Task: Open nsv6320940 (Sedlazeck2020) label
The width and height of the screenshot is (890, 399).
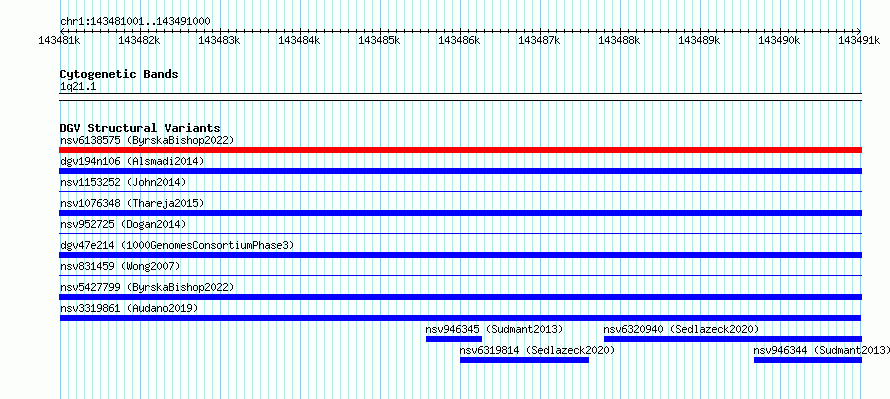Action: point(681,329)
